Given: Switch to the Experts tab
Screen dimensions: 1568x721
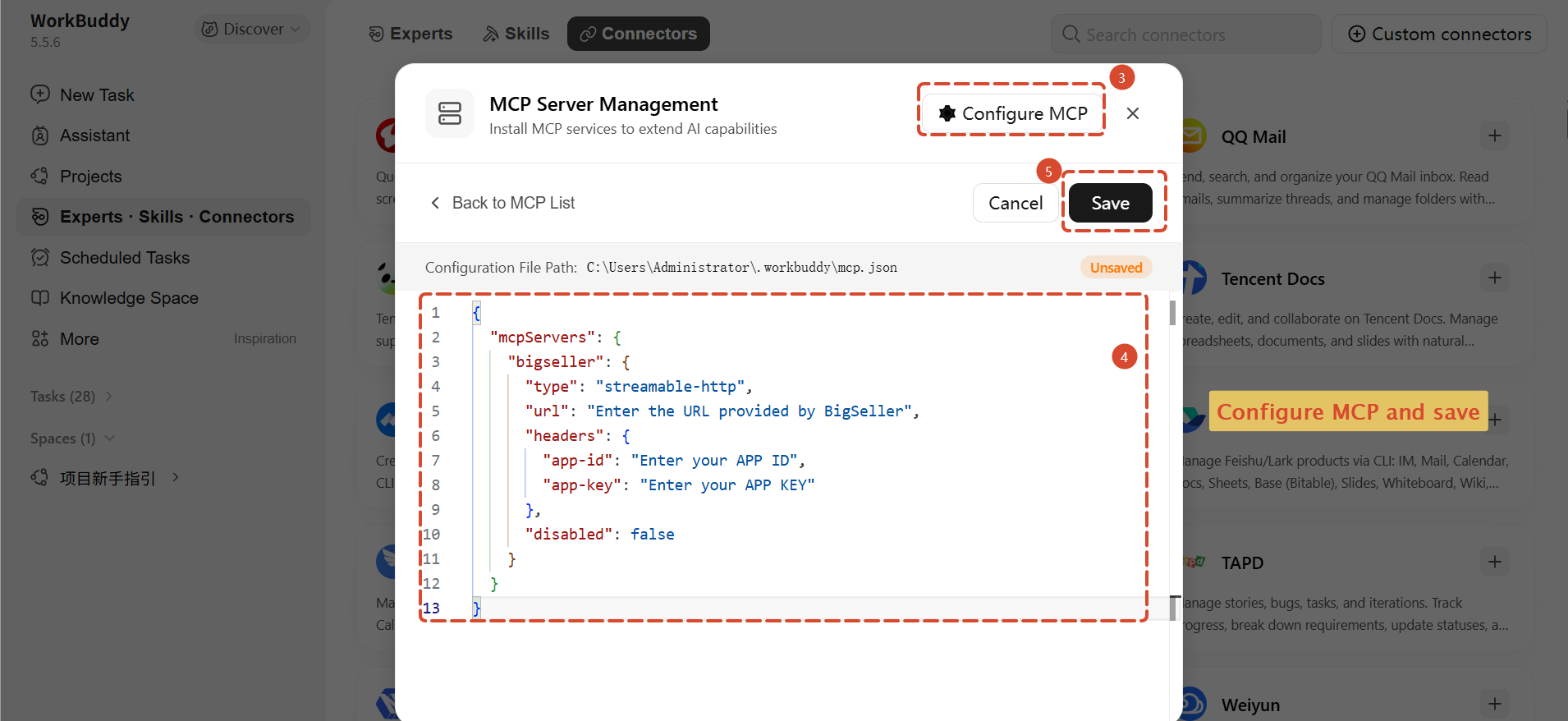Looking at the screenshot, I should click(410, 34).
